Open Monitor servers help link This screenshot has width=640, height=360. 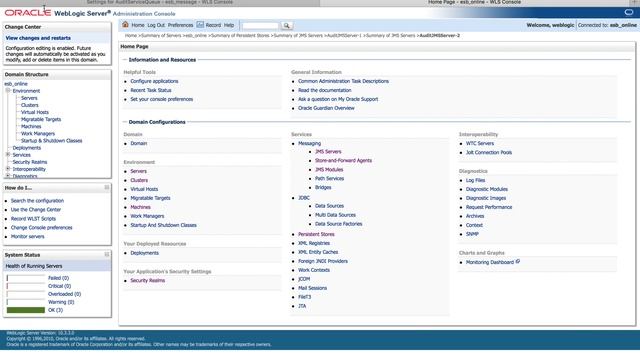click(27, 237)
